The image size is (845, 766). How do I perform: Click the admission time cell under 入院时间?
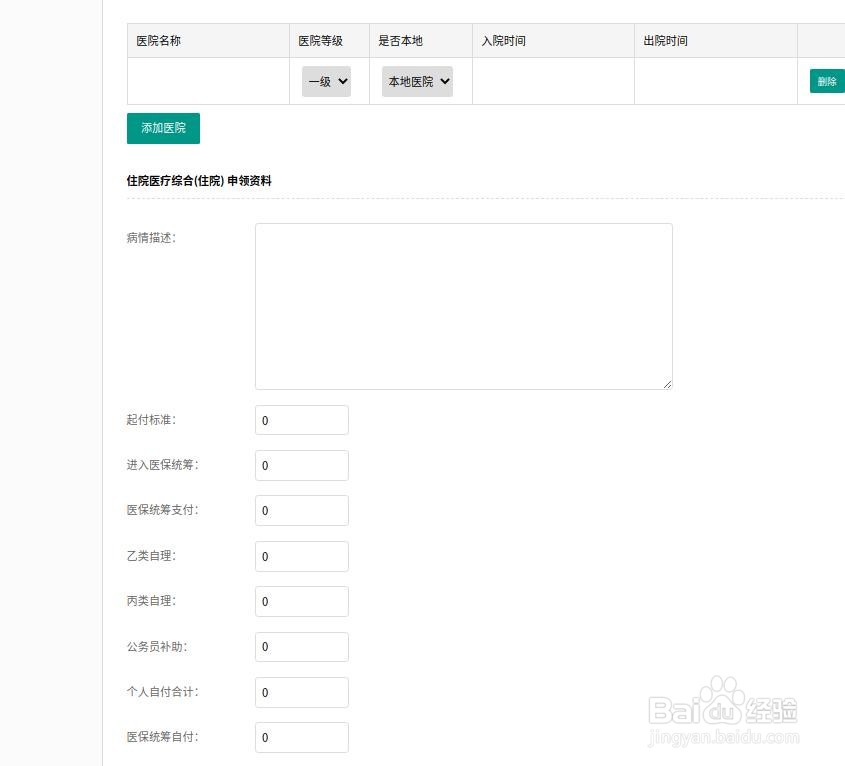coord(553,81)
